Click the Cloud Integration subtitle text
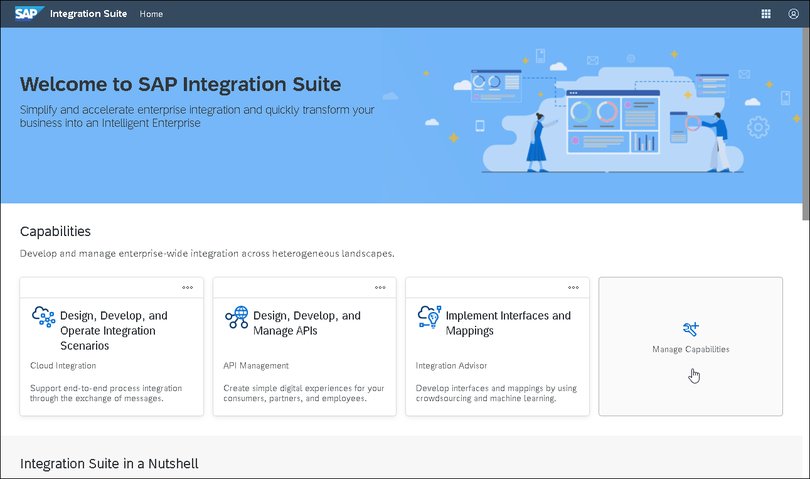Screen dimensions: 810x479 [63, 365]
